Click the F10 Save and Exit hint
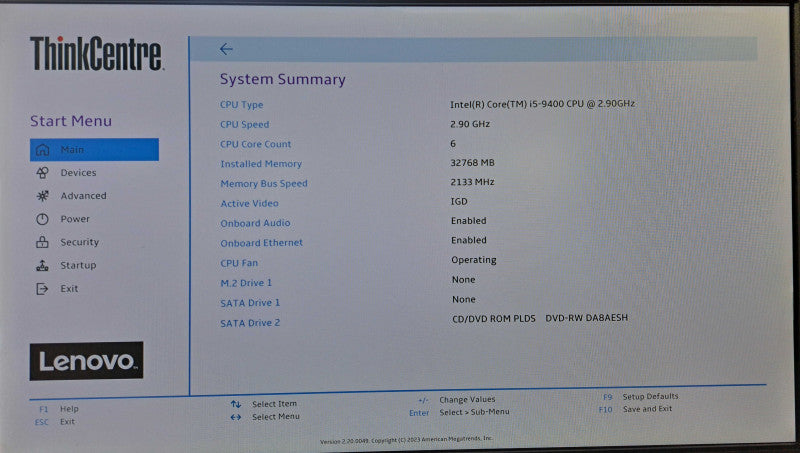 pyautogui.click(x=636, y=409)
